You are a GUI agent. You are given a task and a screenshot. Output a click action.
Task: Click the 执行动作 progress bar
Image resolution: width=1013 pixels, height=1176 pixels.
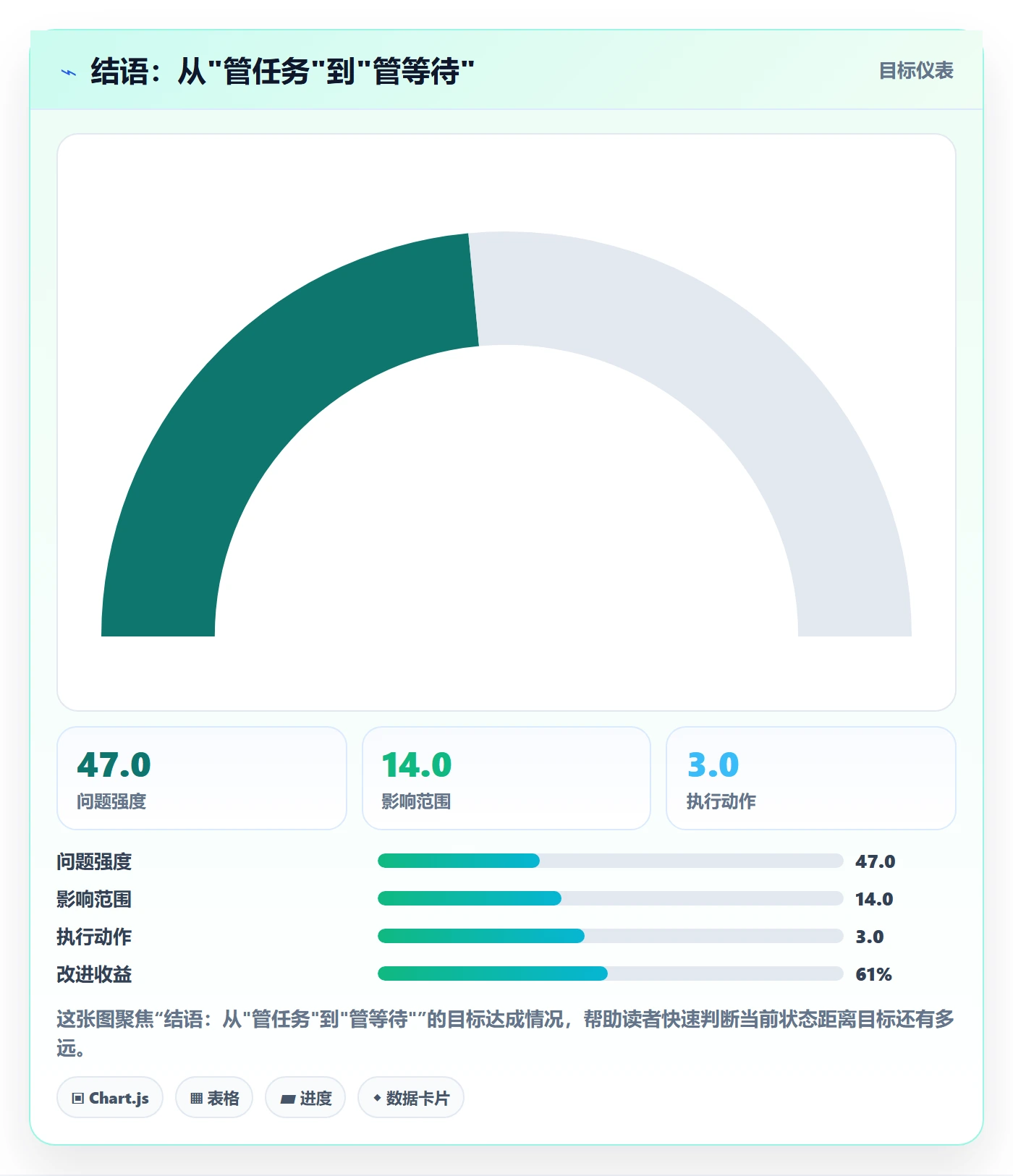point(610,936)
